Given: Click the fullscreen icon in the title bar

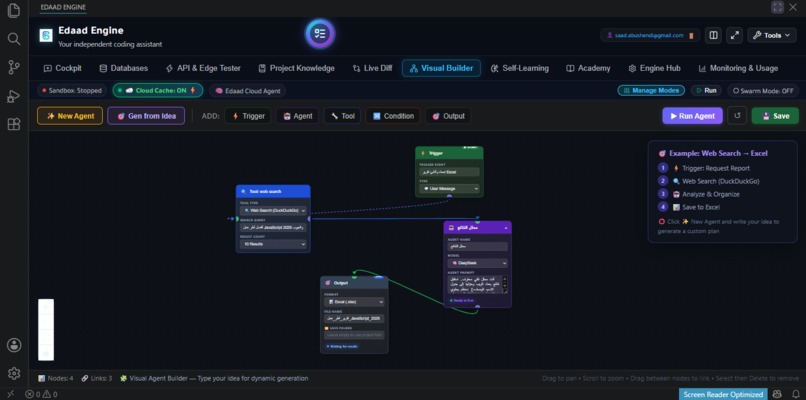Looking at the screenshot, I should (x=777, y=7).
